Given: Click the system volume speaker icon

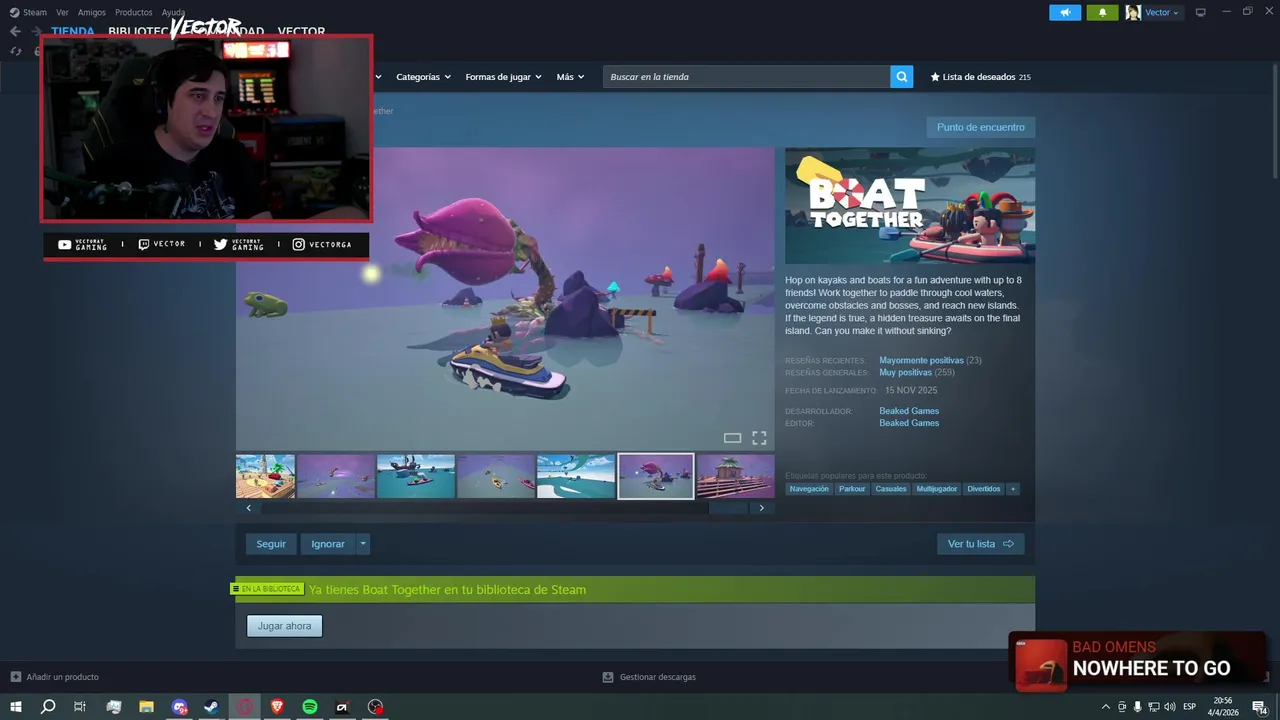Looking at the screenshot, I should pyautogui.click(x=1169, y=707).
